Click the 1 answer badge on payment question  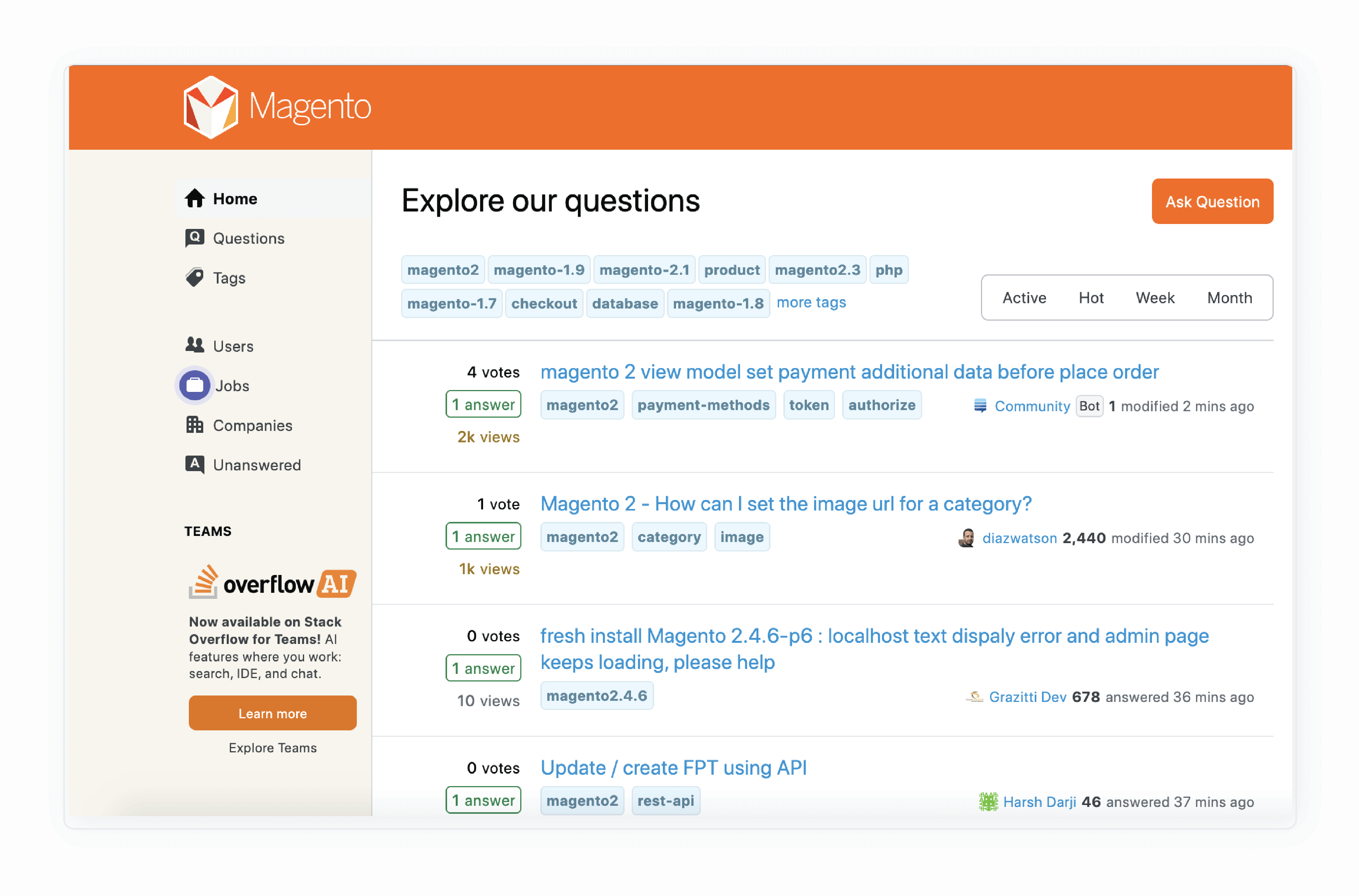[x=483, y=404]
